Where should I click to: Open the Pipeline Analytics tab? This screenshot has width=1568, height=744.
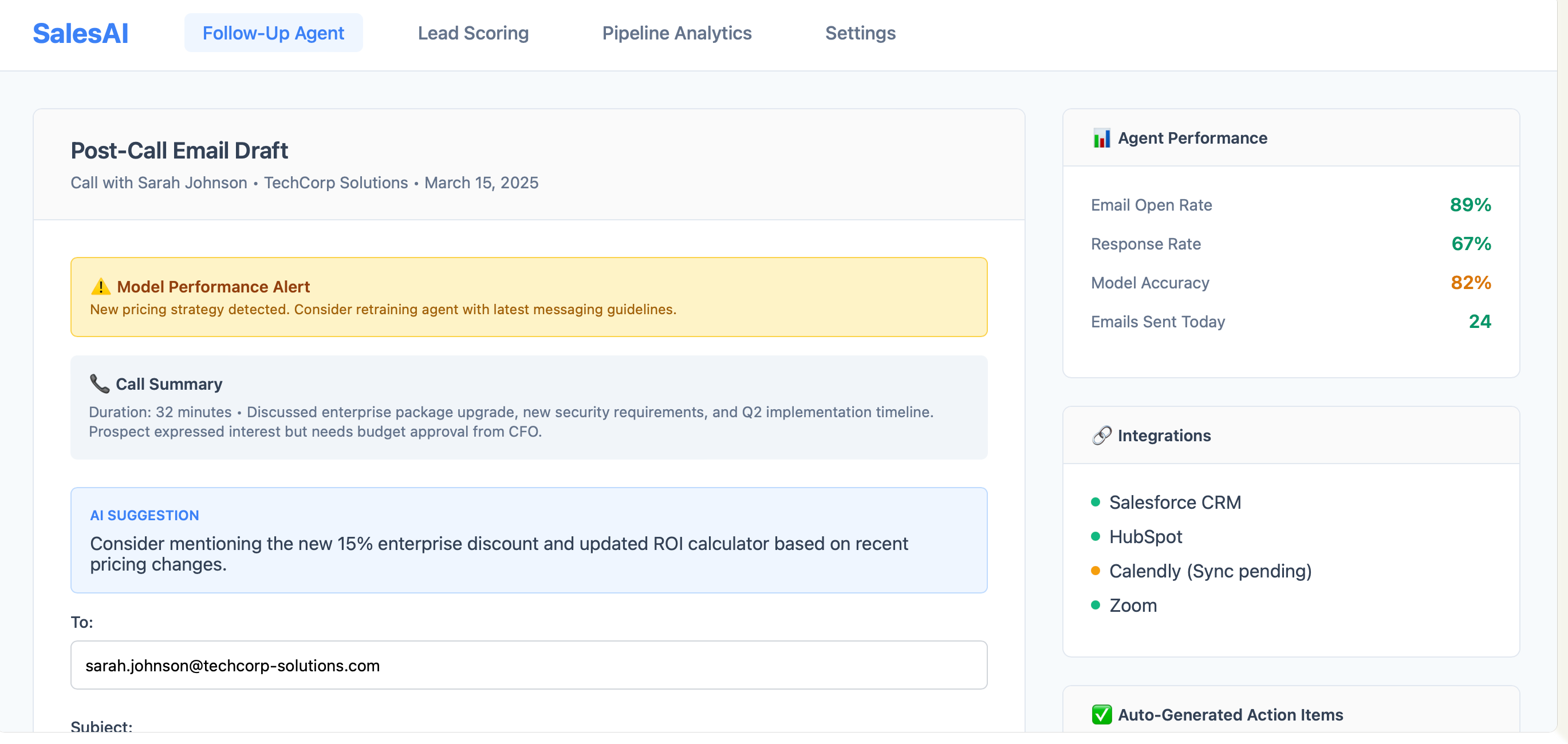pos(676,33)
